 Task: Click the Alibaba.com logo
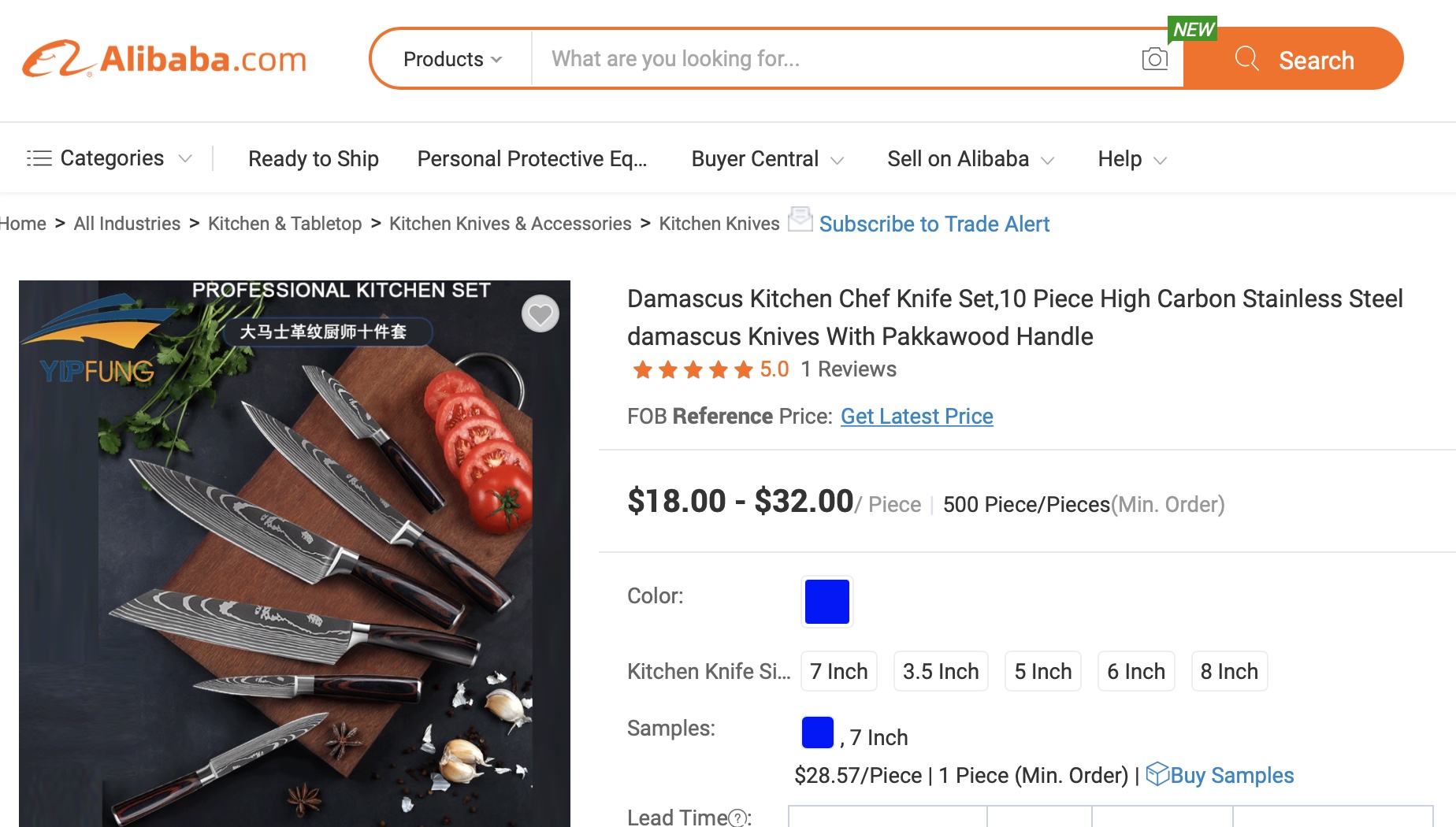tap(165, 59)
